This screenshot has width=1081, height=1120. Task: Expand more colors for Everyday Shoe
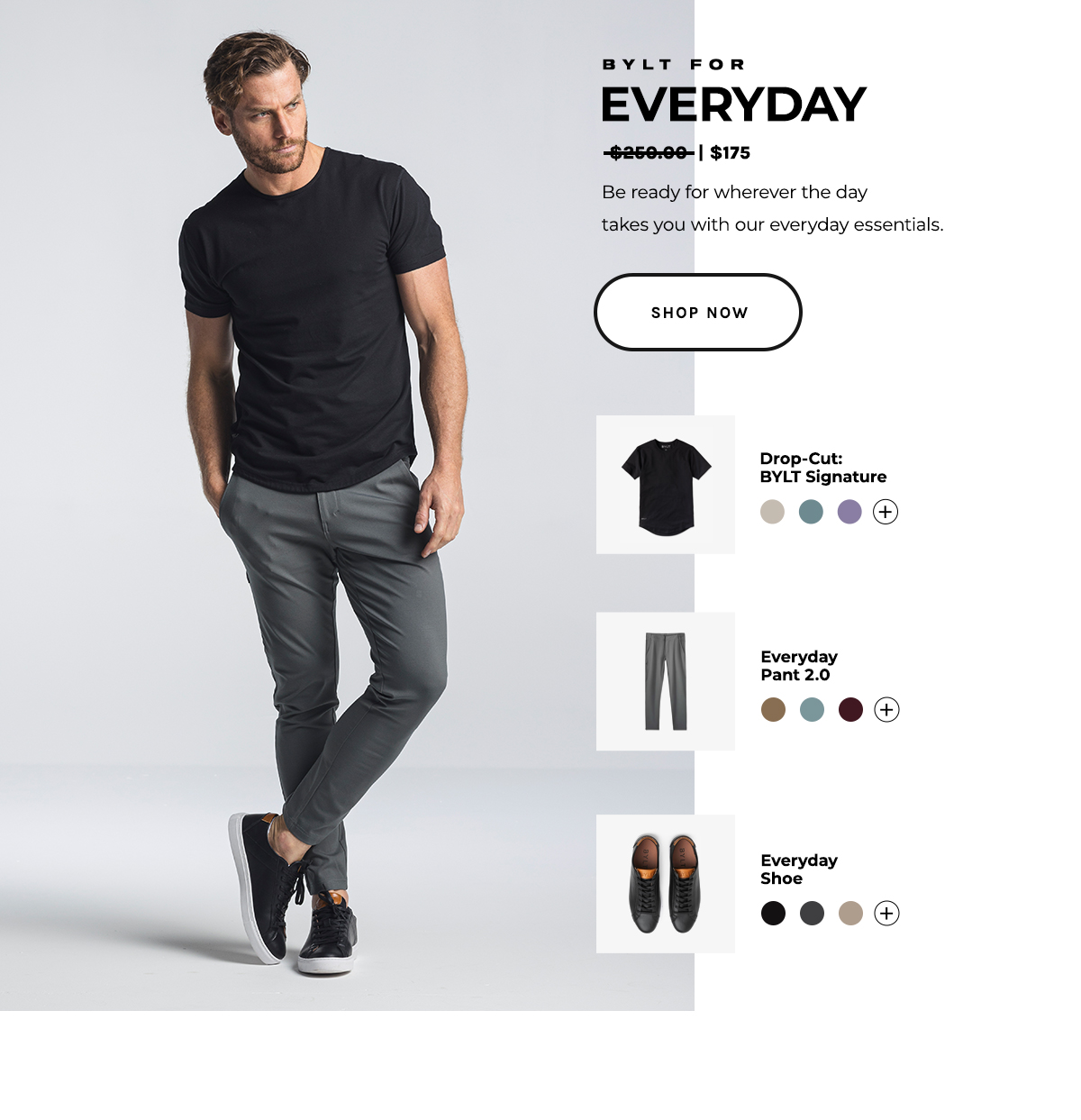(x=886, y=914)
